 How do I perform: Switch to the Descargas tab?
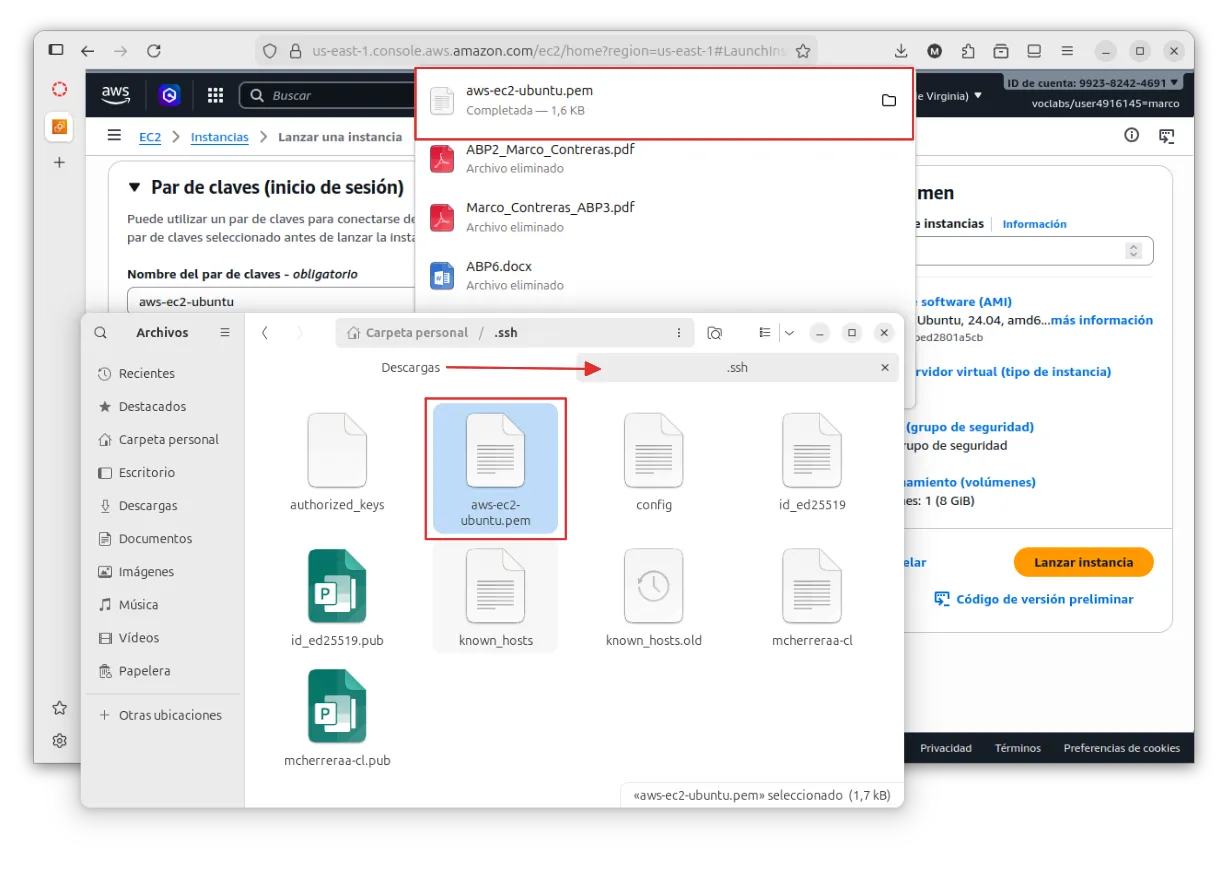tap(411, 368)
